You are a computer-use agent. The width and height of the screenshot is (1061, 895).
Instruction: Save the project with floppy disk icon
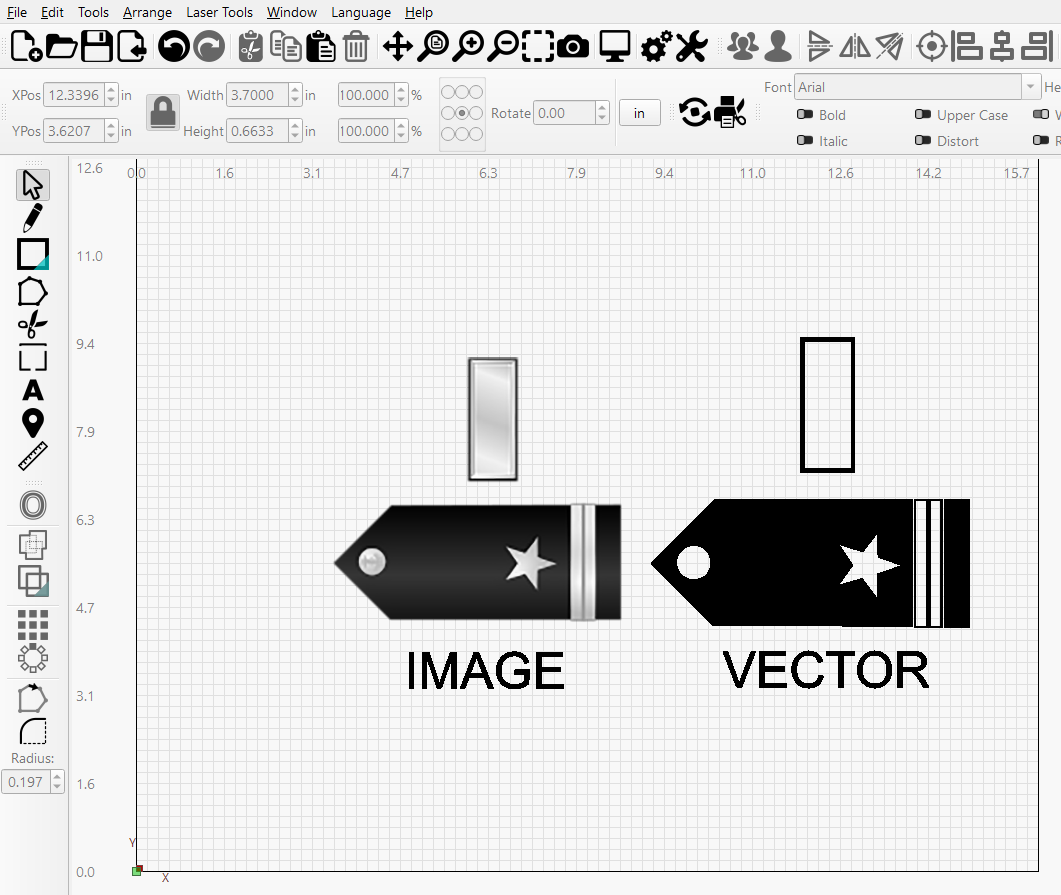point(97,47)
